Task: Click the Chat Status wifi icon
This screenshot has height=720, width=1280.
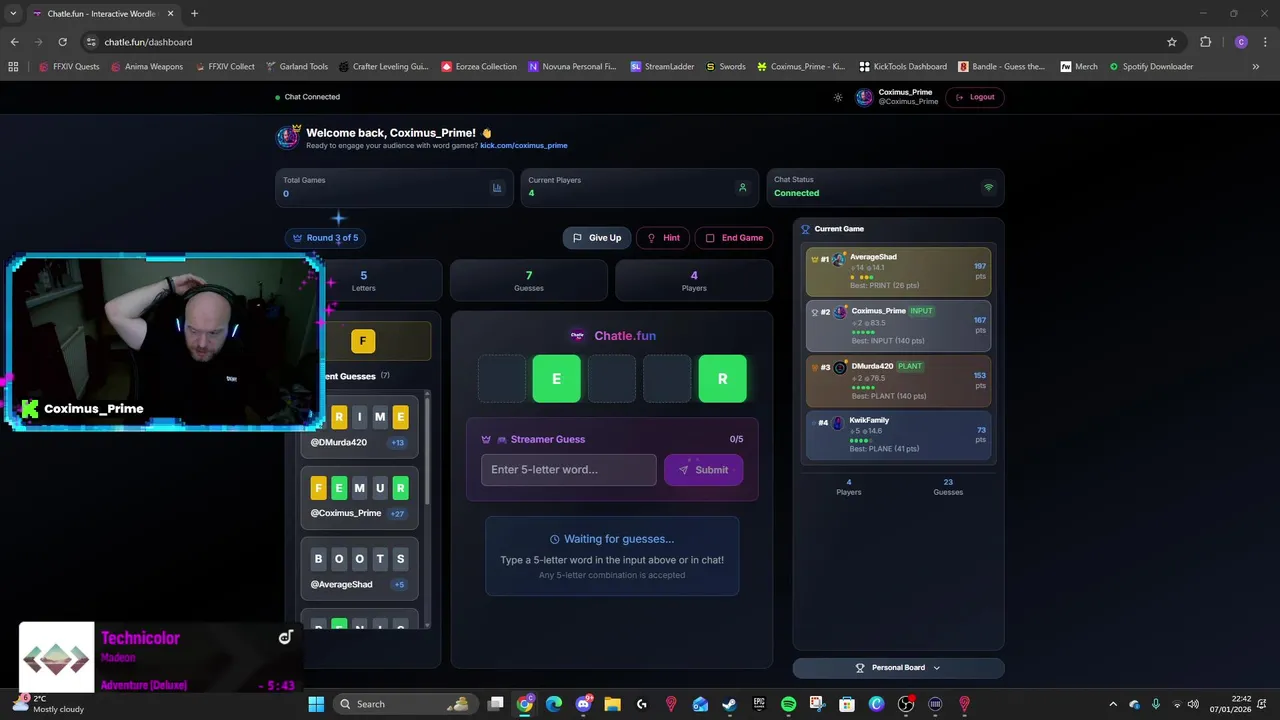Action: tap(989, 187)
